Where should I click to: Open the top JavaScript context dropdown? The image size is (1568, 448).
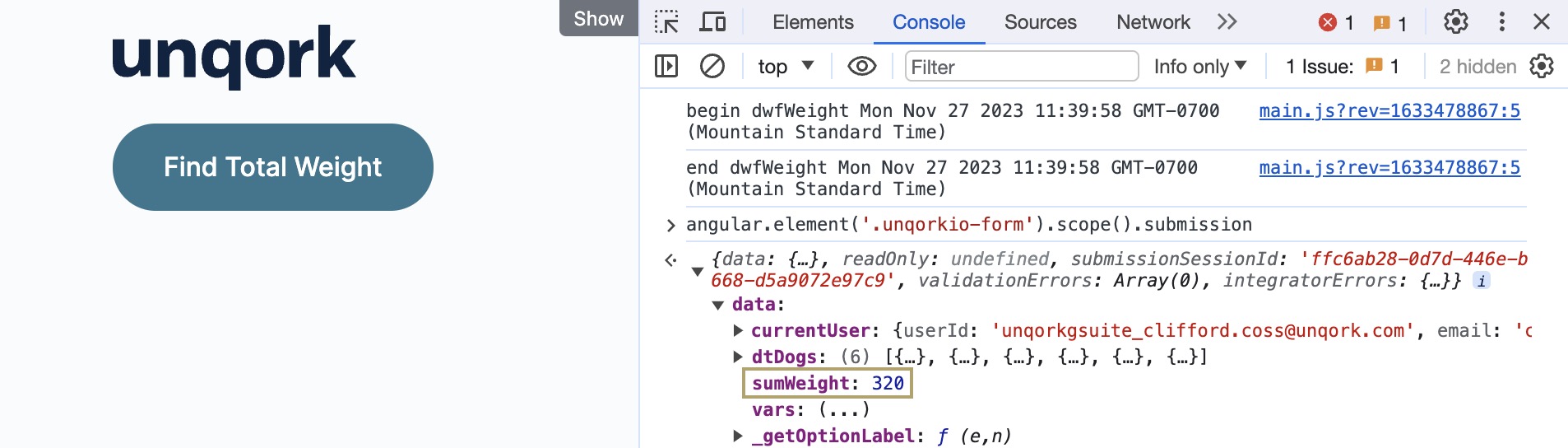pos(786,66)
